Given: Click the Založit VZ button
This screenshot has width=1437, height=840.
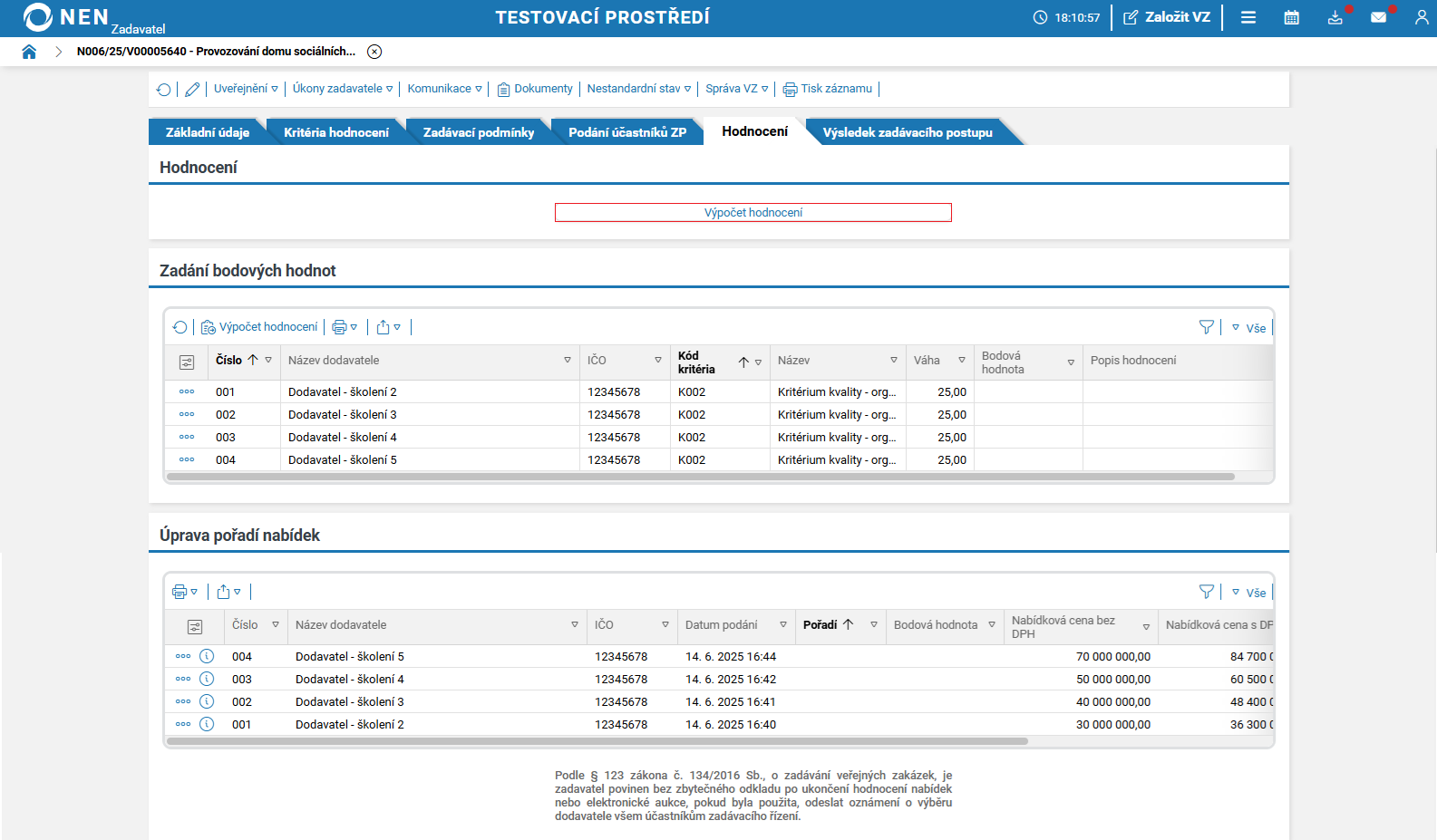Looking at the screenshot, I should tap(1167, 17).
